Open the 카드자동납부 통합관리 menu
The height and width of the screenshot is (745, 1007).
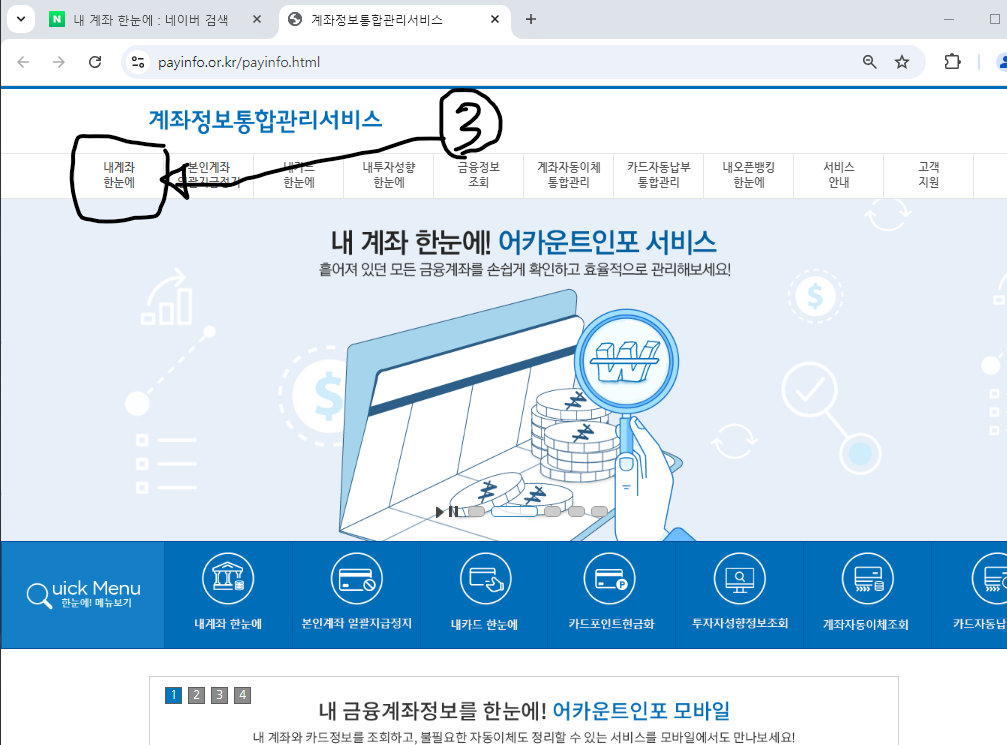pos(659,175)
